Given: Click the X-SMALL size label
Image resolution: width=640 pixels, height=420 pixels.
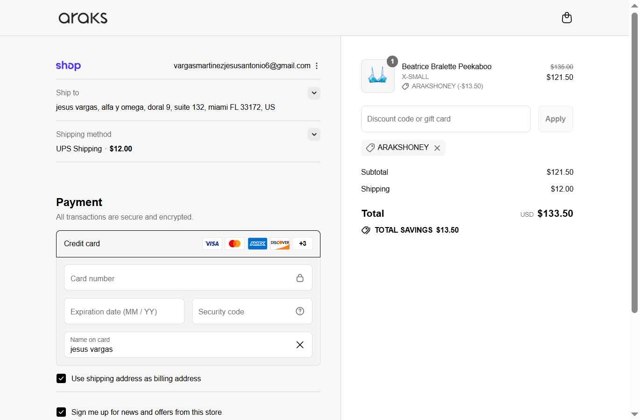Looking at the screenshot, I should (415, 77).
